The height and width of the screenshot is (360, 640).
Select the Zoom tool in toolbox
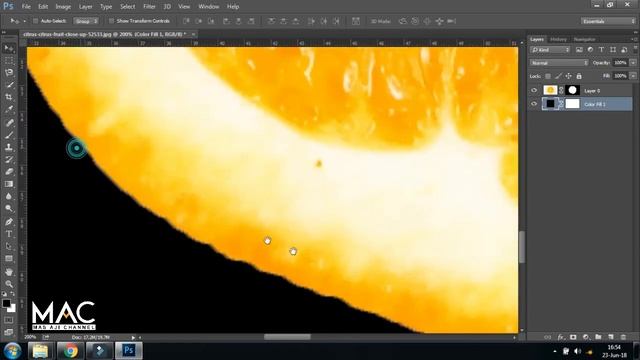9,284
